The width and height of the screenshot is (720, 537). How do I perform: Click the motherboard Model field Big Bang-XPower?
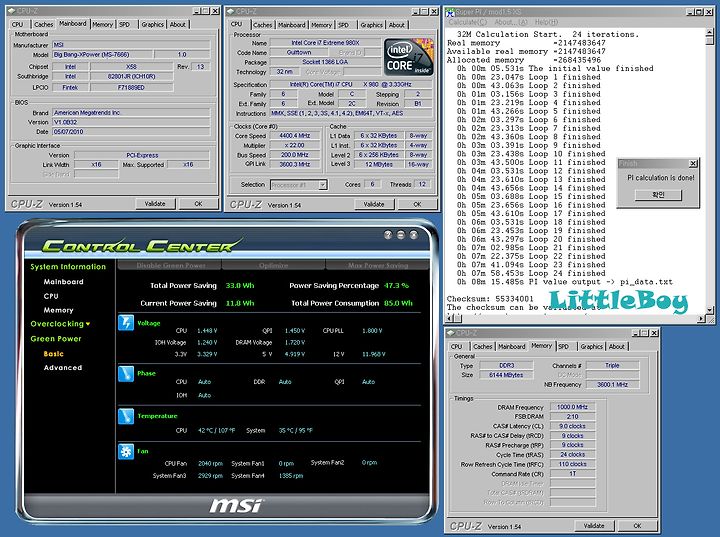point(101,55)
